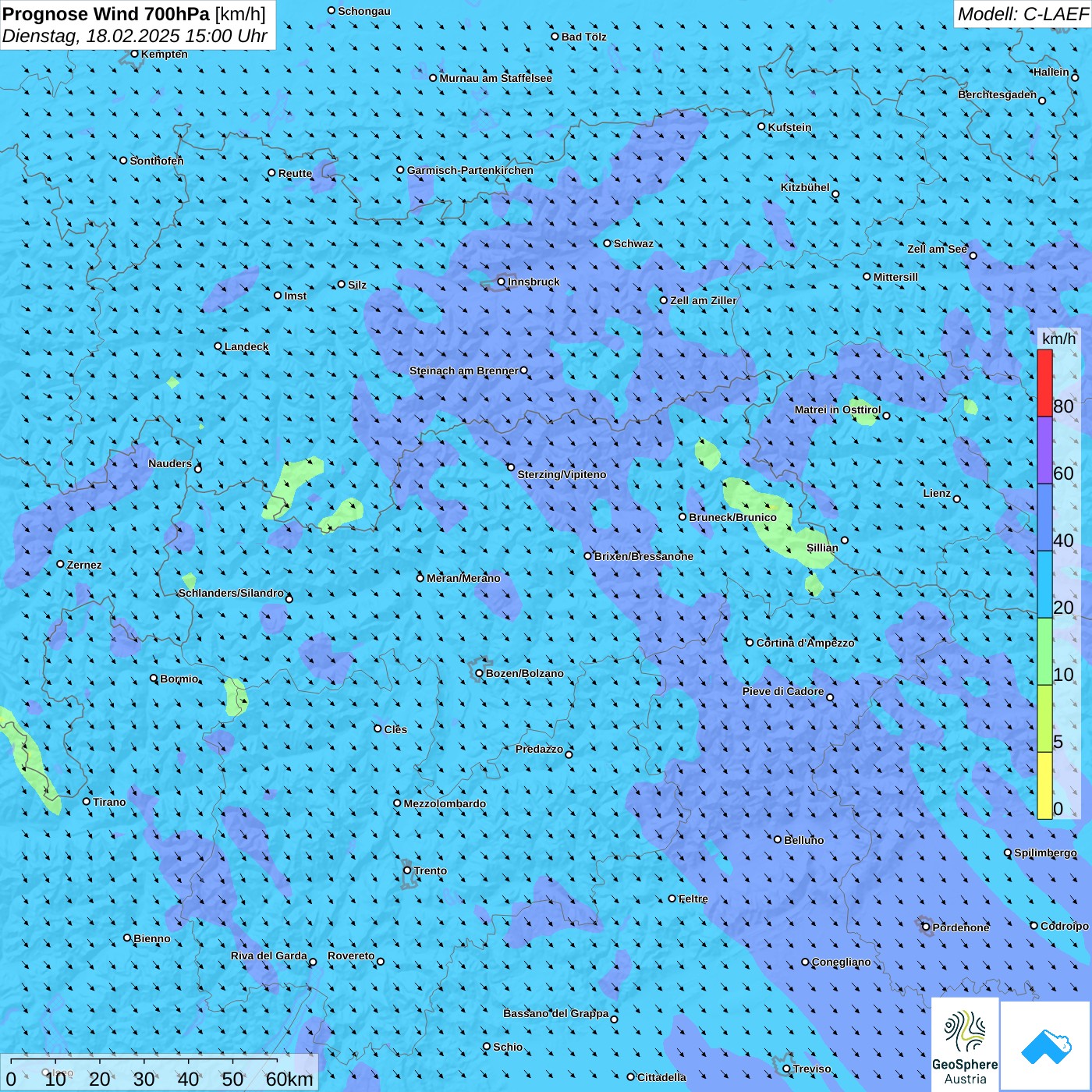Select the red legend segment above 80
The image size is (1092, 1092).
(1044, 383)
